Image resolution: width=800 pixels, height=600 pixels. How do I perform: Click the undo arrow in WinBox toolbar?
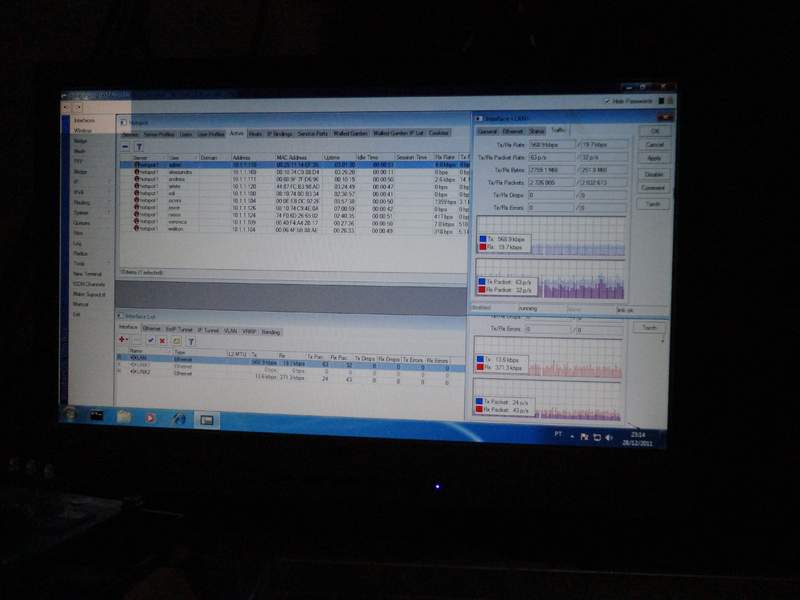[67, 107]
